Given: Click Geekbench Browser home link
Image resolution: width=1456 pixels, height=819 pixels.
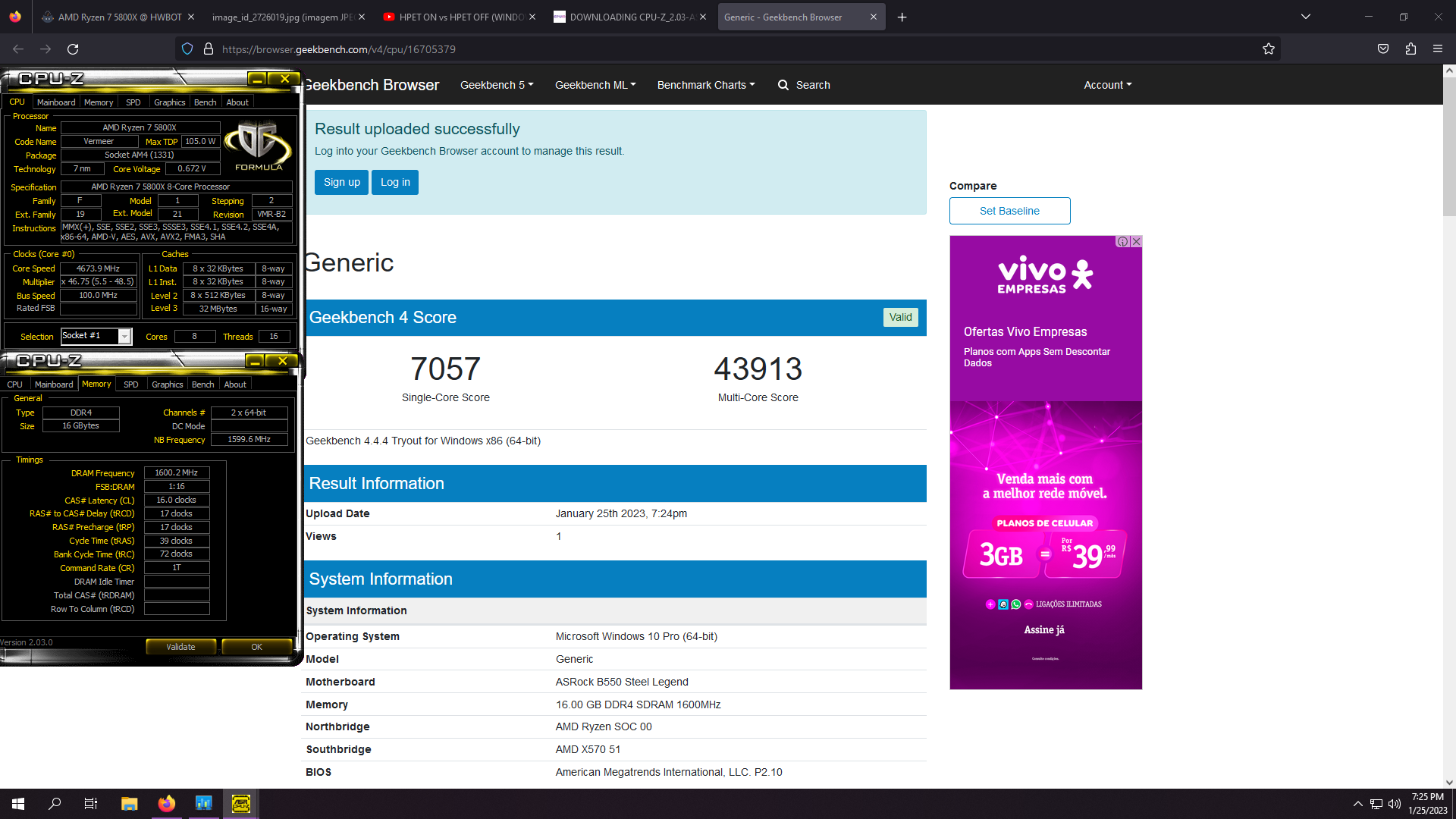Looking at the screenshot, I should pyautogui.click(x=372, y=85).
